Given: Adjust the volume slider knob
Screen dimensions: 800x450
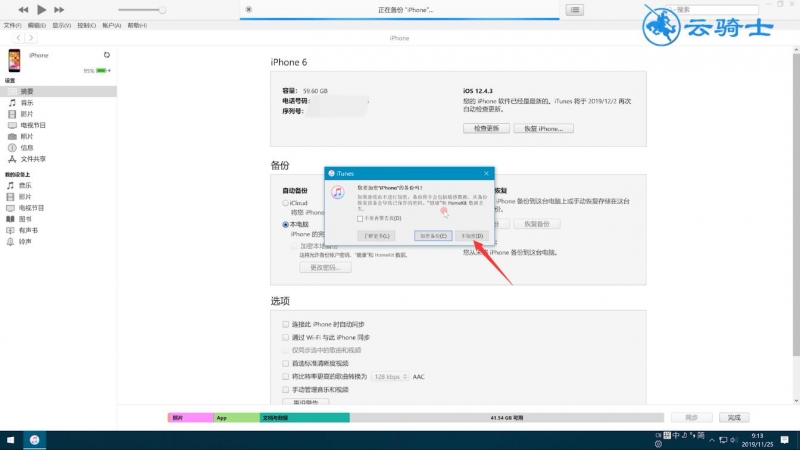Looking at the screenshot, I should (x=162, y=10).
